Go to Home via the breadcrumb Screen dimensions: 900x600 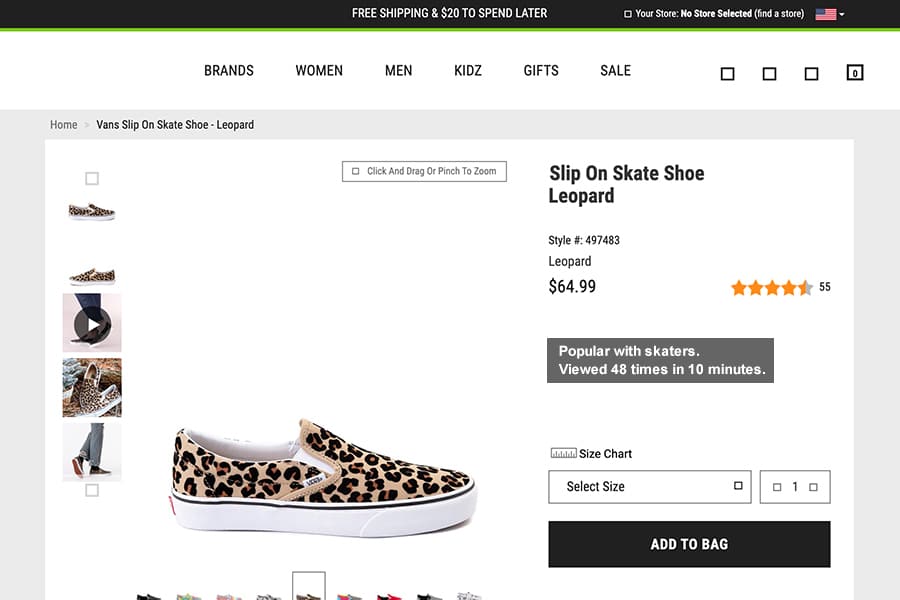[64, 125]
